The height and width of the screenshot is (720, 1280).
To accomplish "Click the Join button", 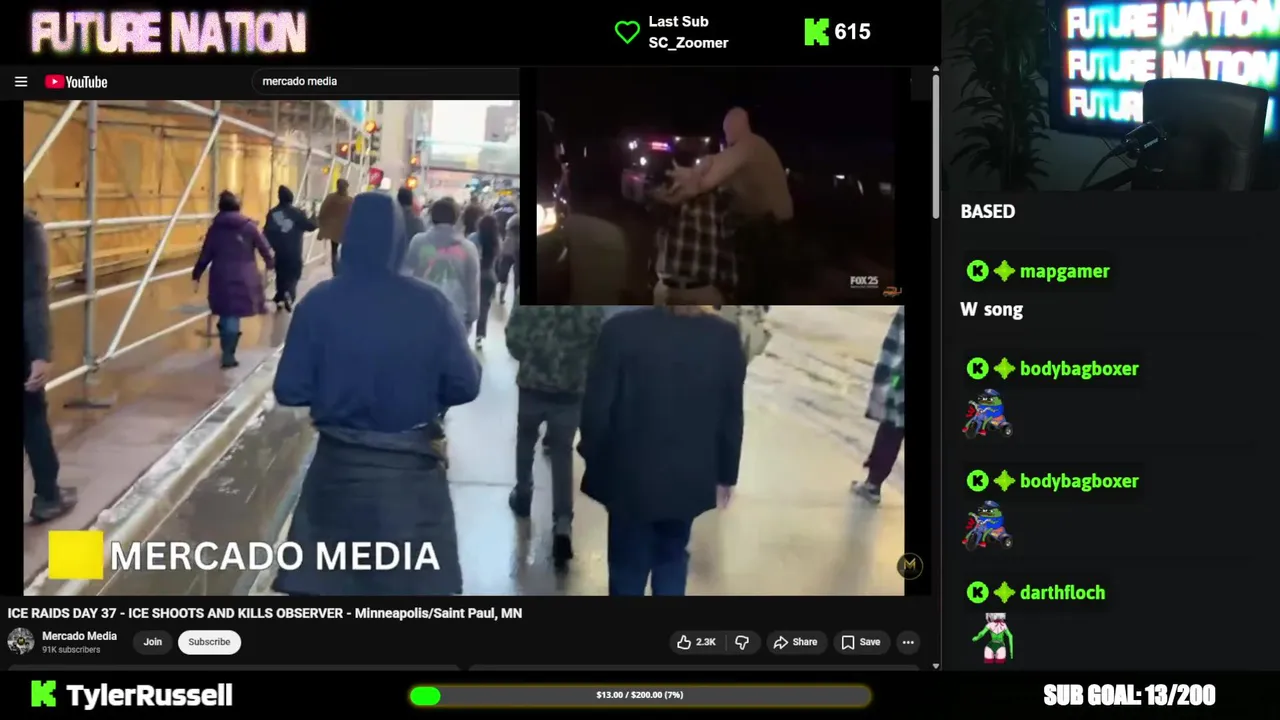I will tap(152, 642).
